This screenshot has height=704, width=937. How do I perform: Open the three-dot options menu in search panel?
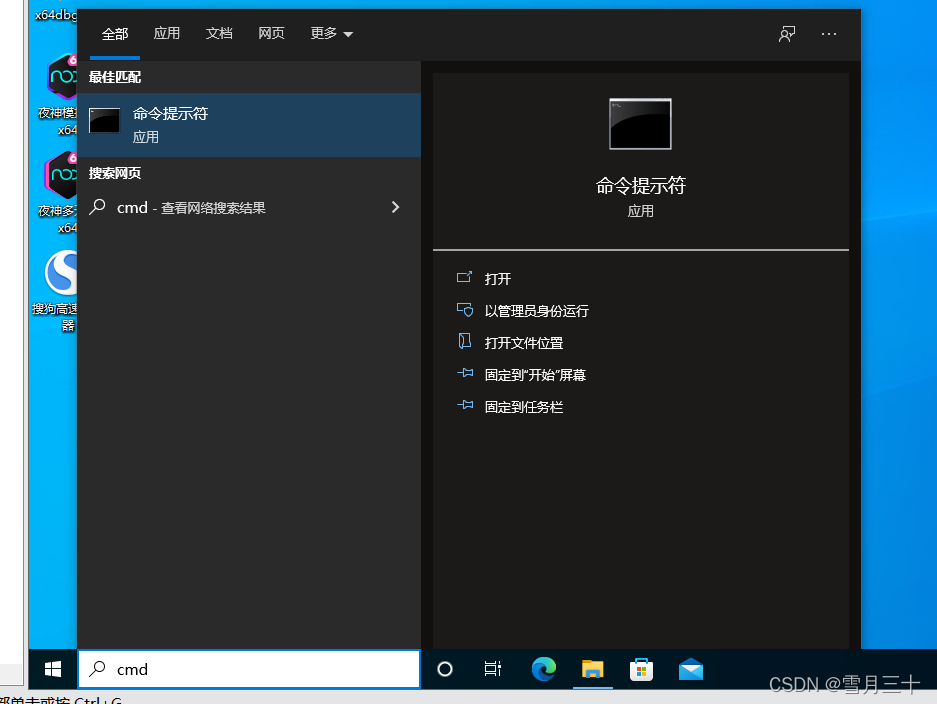click(829, 34)
